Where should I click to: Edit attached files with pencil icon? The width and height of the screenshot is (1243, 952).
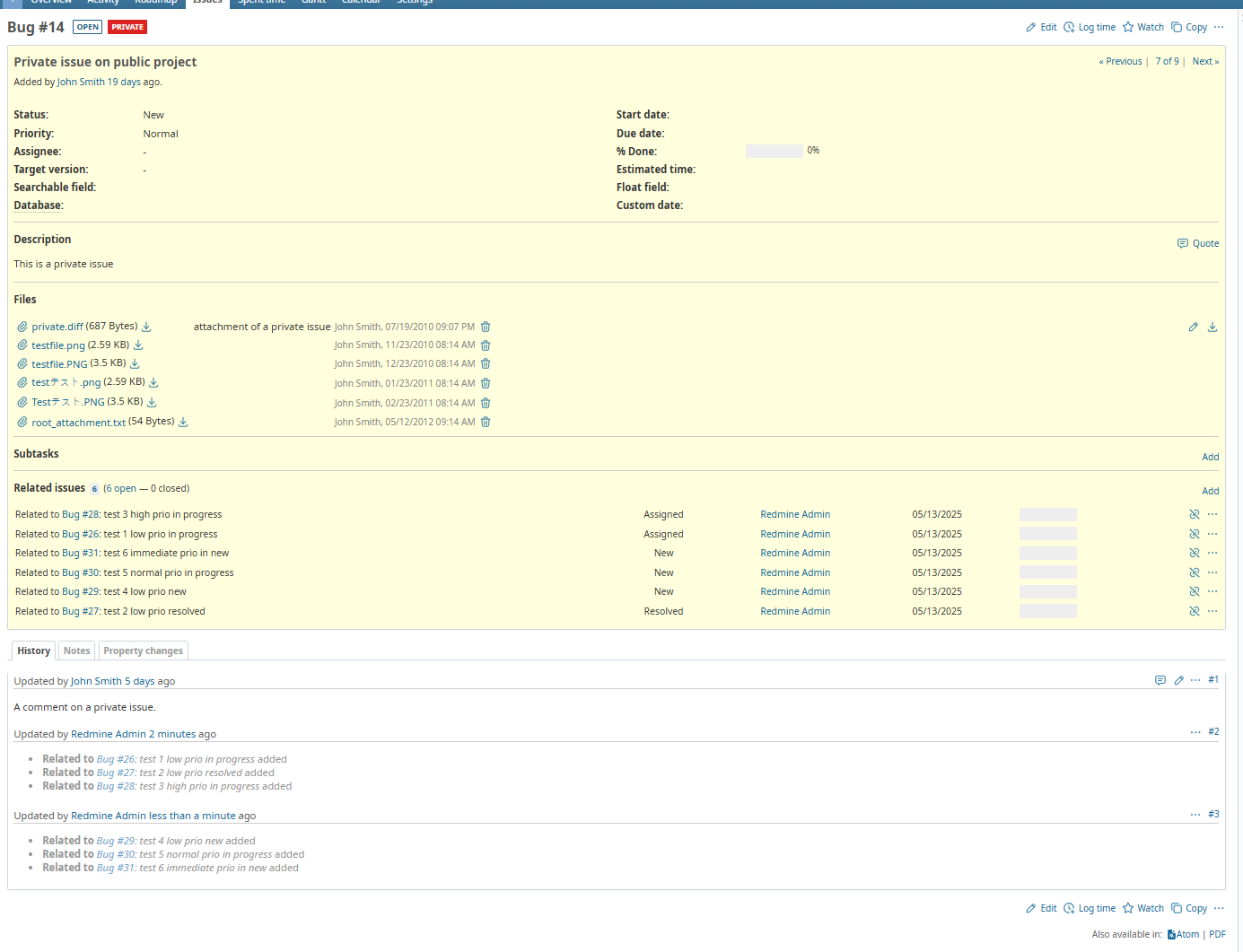pyautogui.click(x=1194, y=328)
